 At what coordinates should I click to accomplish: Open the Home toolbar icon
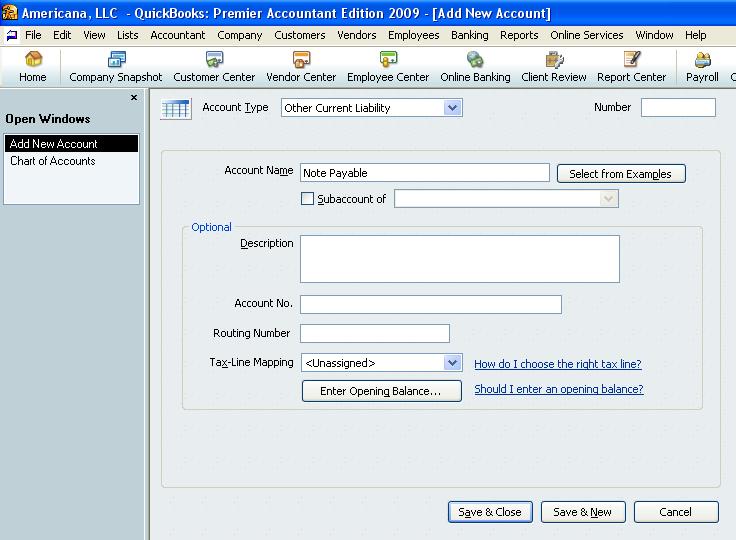pyautogui.click(x=33, y=67)
